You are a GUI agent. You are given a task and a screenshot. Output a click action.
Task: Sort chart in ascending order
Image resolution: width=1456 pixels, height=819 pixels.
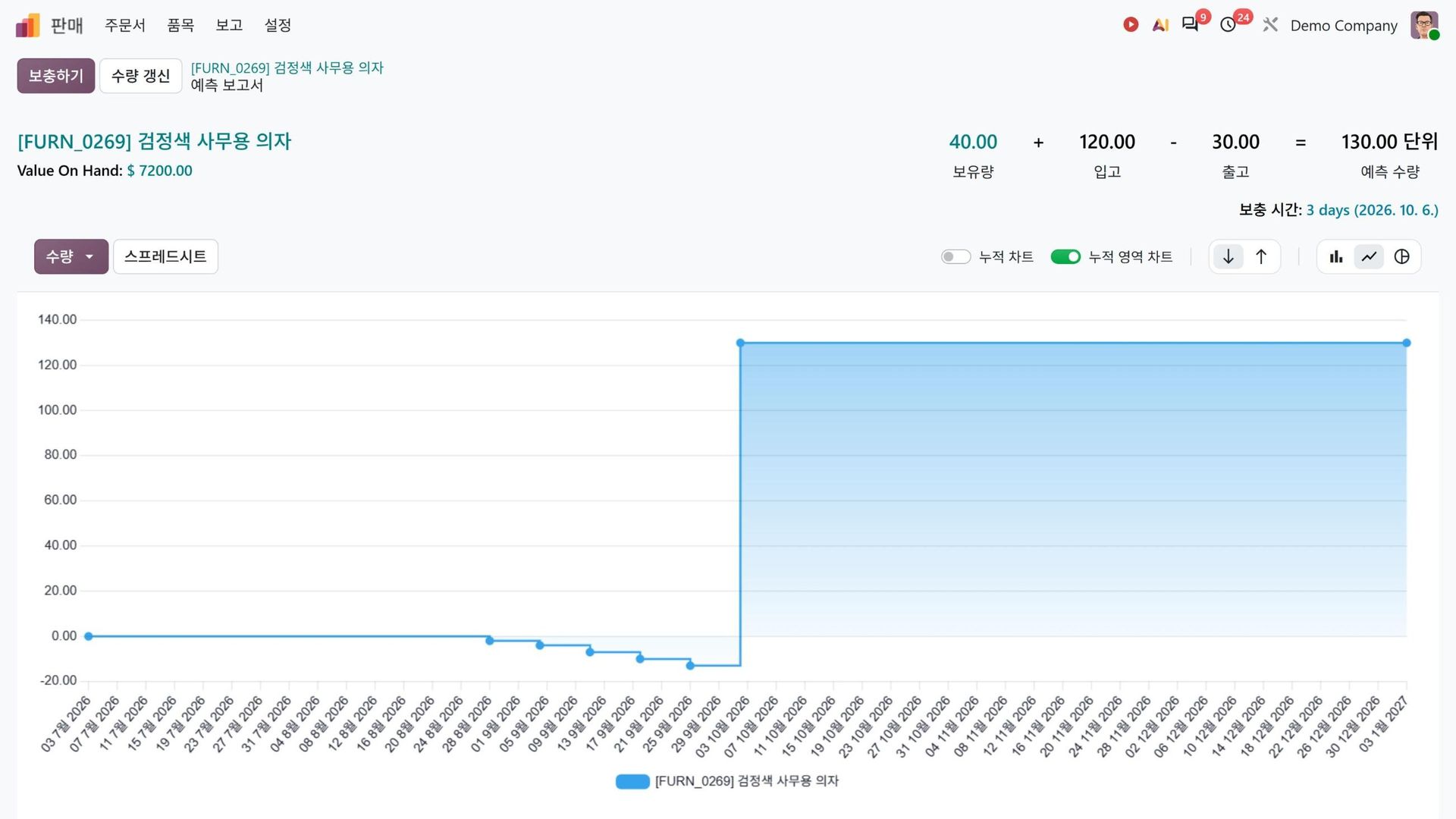coord(1261,256)
